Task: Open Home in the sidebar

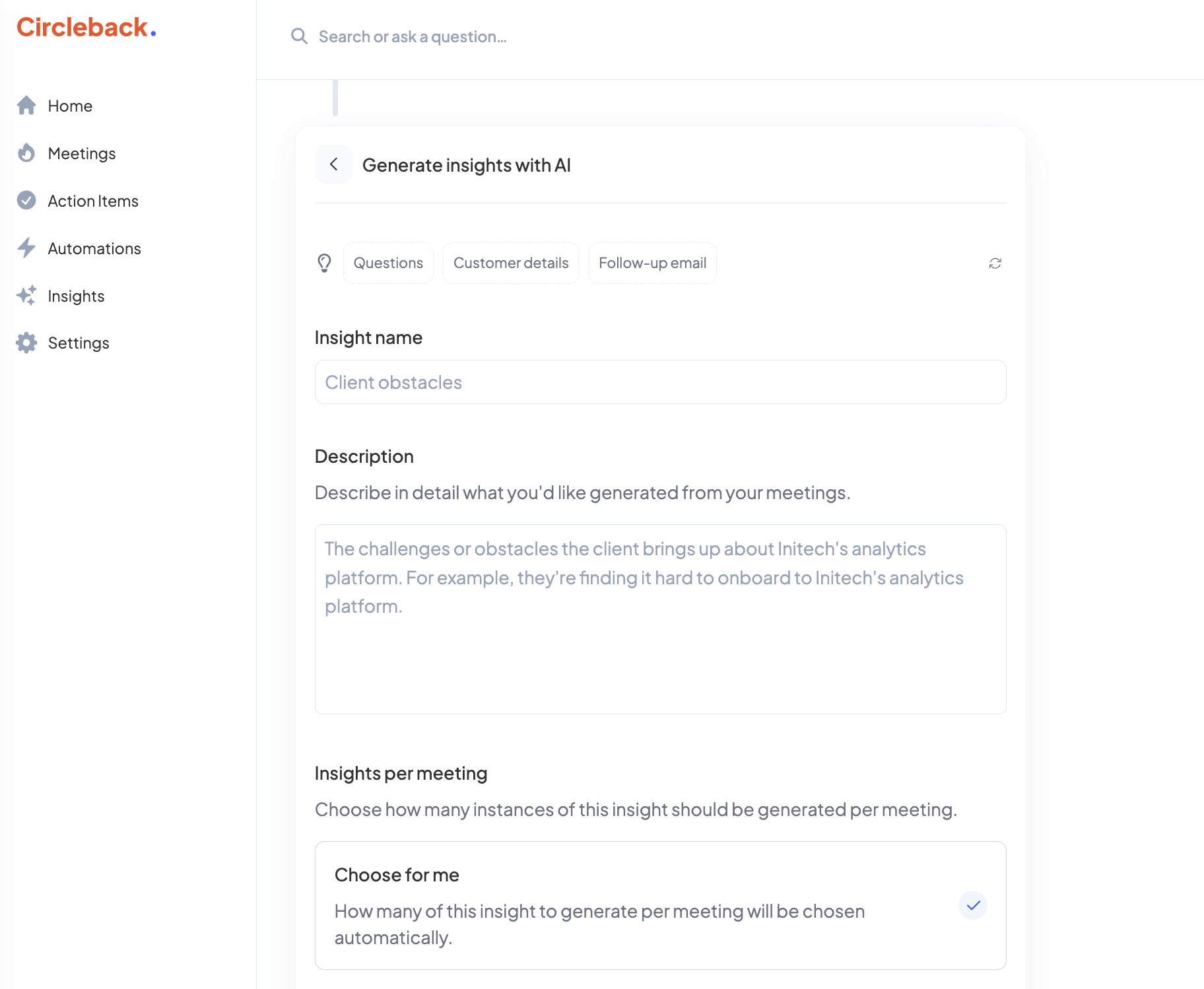Action: [70, 106]
